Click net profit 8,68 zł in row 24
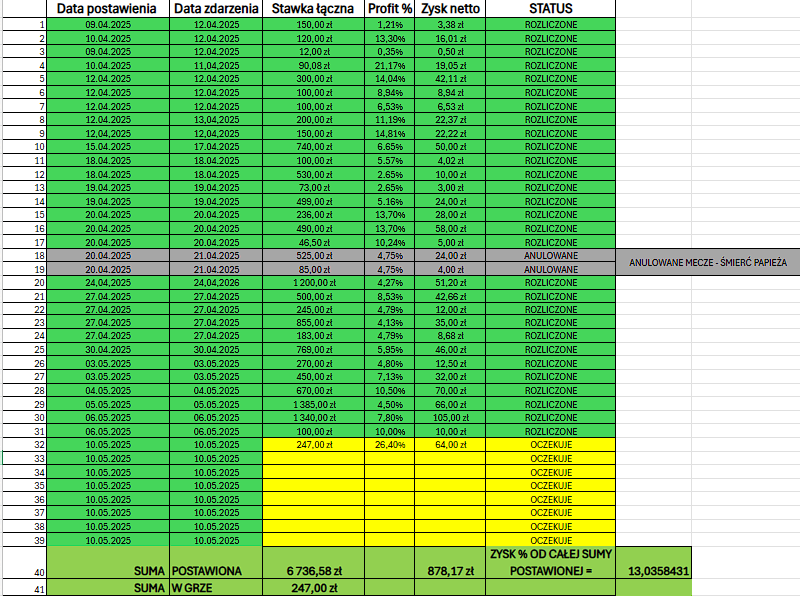This screenshot has height=596, width=800. click(450, 336)
